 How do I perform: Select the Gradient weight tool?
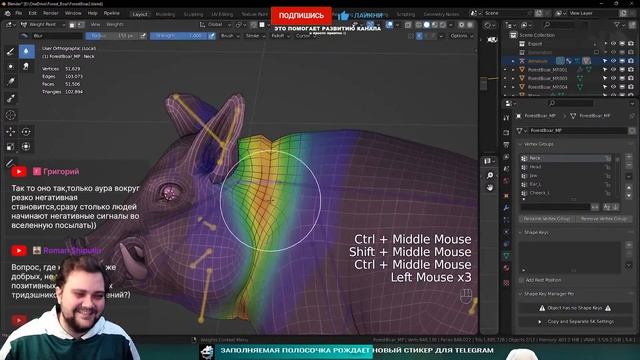(x=11, y=82)
